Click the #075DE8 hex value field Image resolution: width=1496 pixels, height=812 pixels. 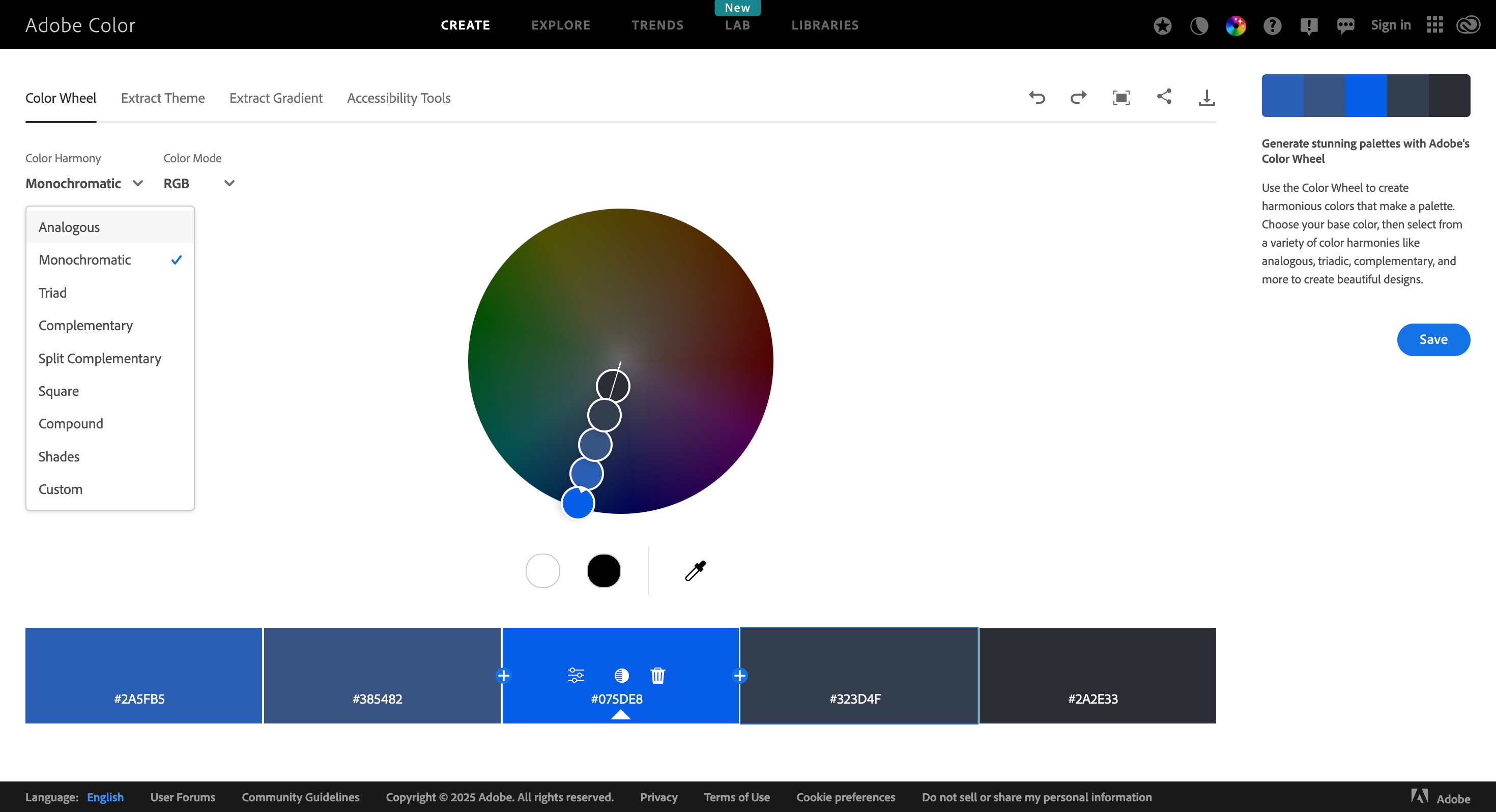[x=617, y=699]
